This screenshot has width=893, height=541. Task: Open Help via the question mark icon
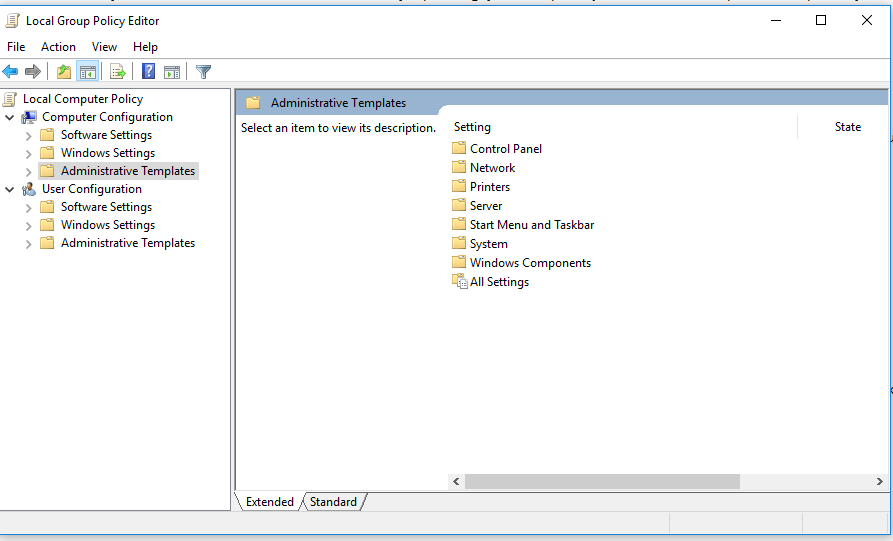[148, 71]
